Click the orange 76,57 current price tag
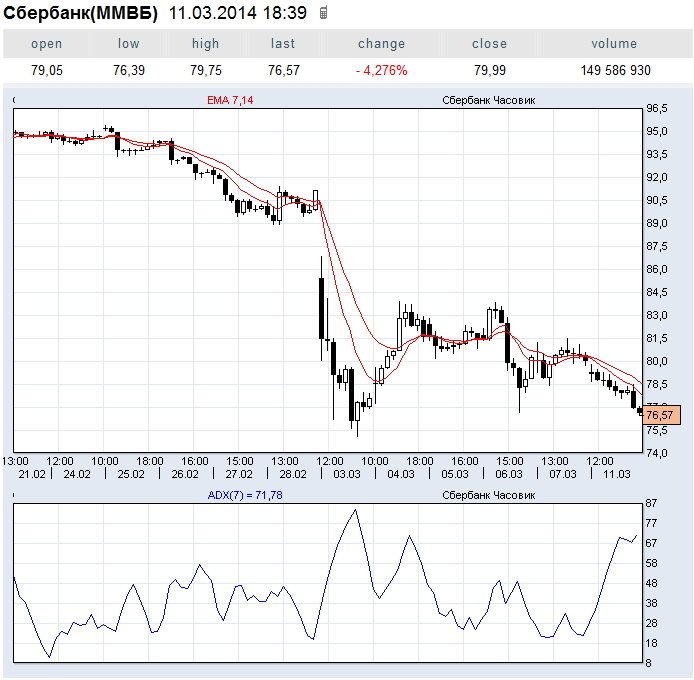 point(662,415)
